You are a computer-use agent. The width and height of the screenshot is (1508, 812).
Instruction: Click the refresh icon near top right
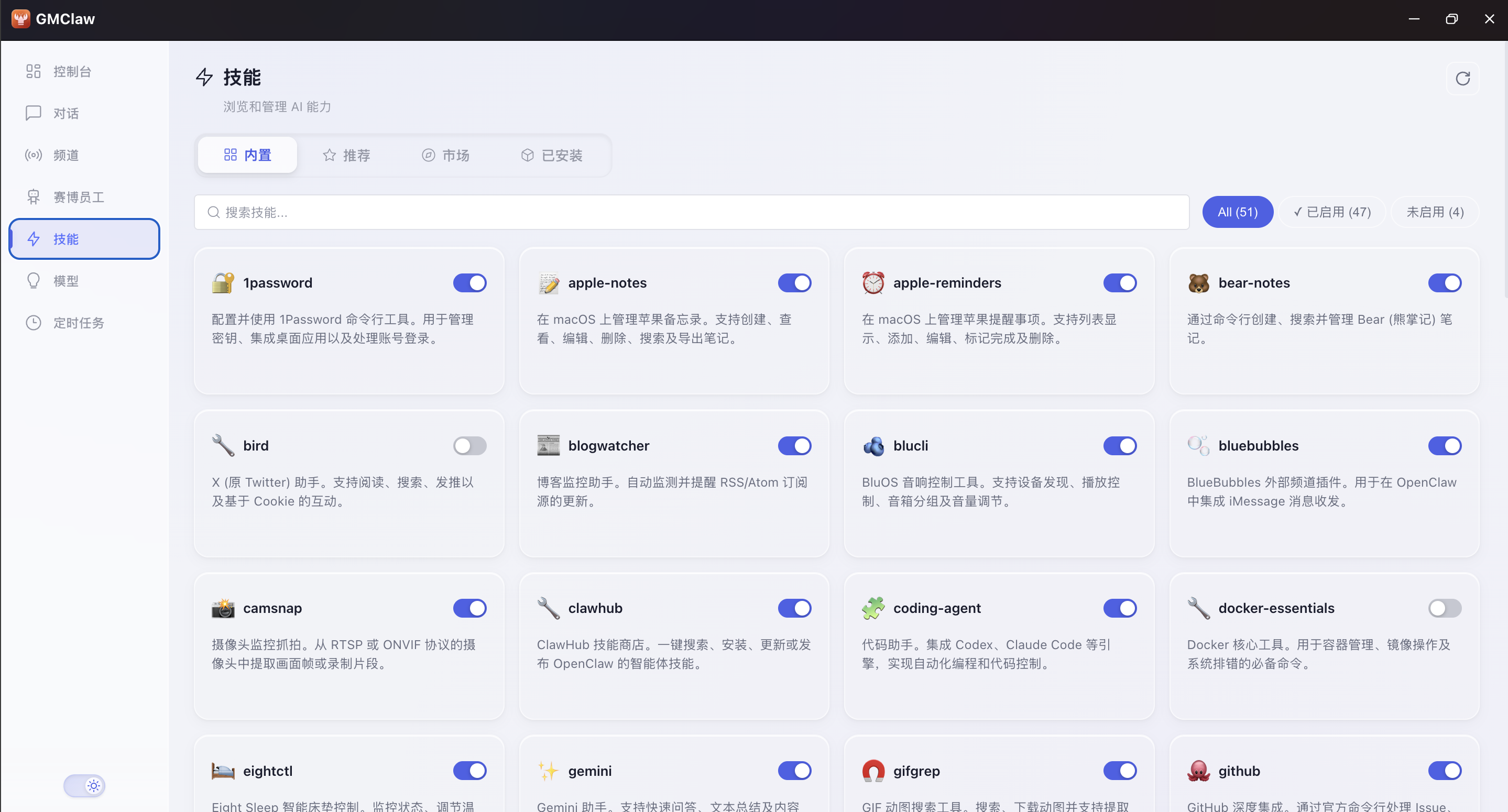click(x=1462, y=78)
